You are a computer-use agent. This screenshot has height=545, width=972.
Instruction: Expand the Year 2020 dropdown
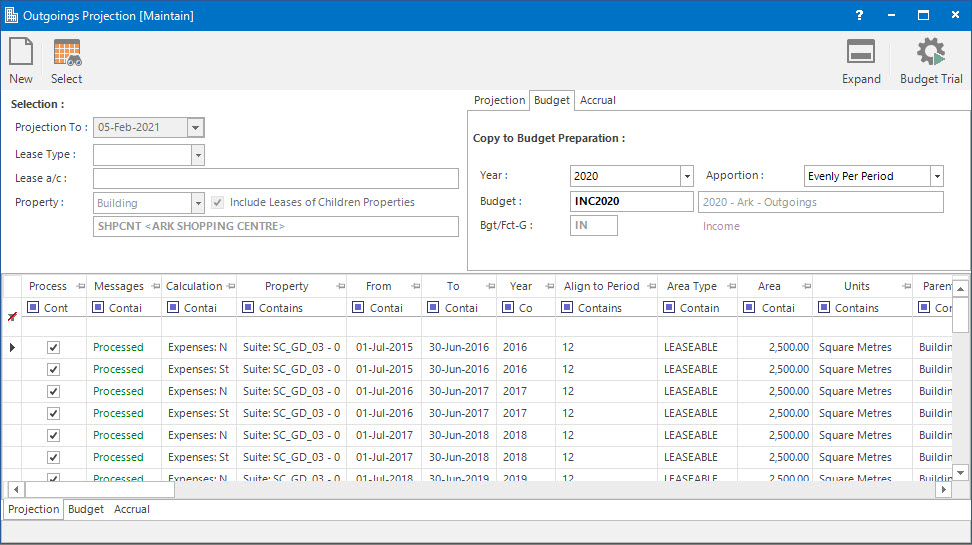pyautogui.click(x=686, y=176)
